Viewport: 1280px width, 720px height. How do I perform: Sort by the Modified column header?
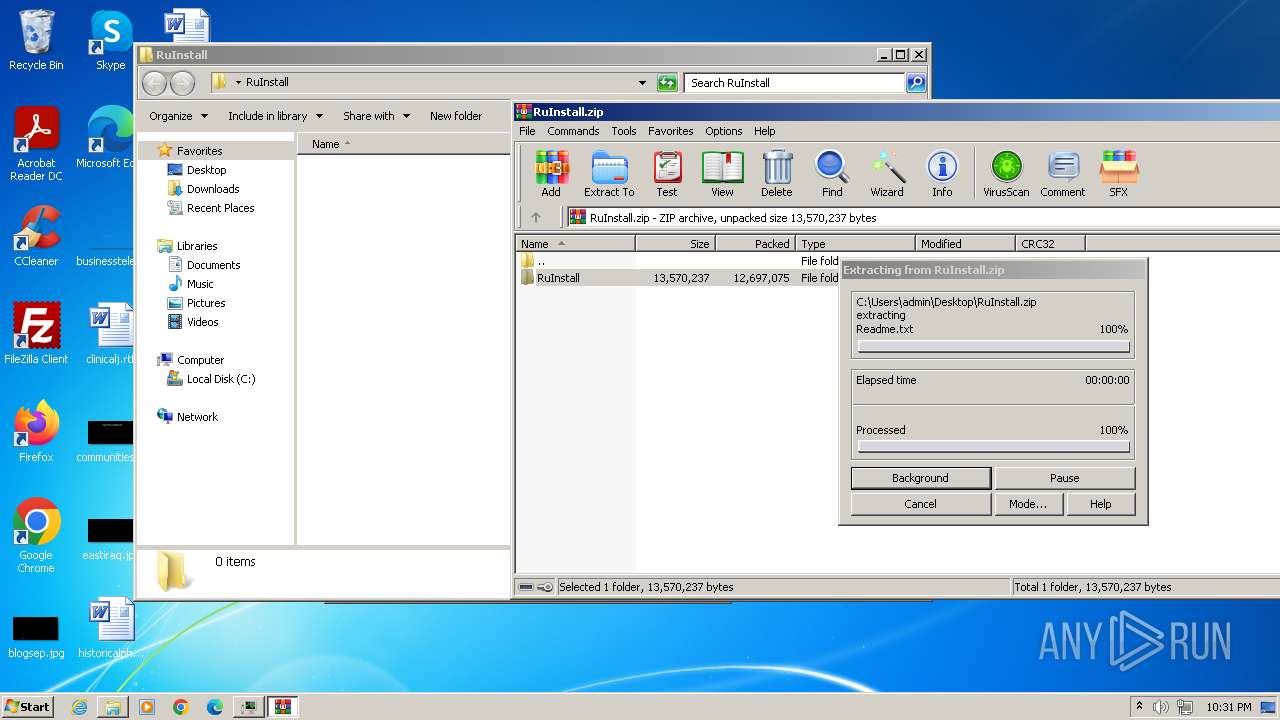pos(965,244)
